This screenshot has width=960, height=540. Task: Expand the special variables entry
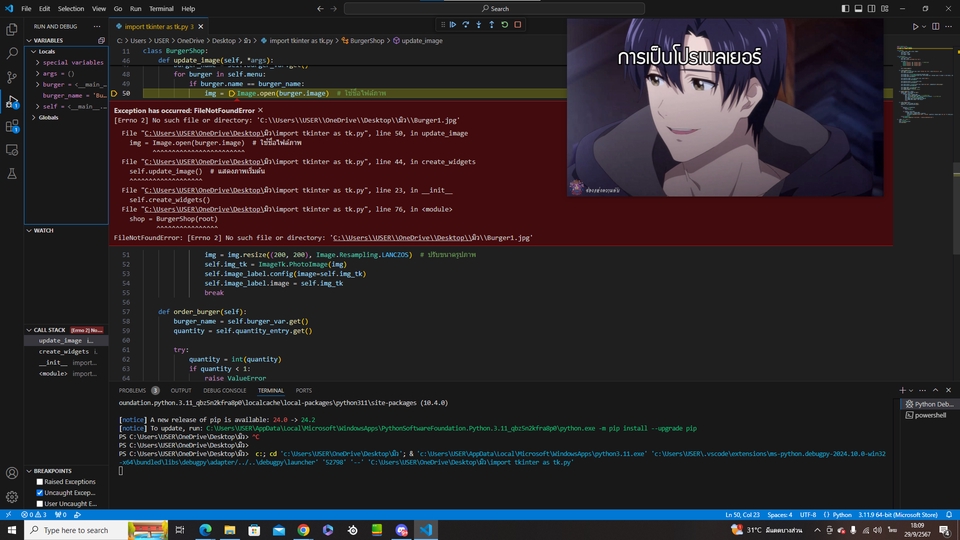(38, 62)
